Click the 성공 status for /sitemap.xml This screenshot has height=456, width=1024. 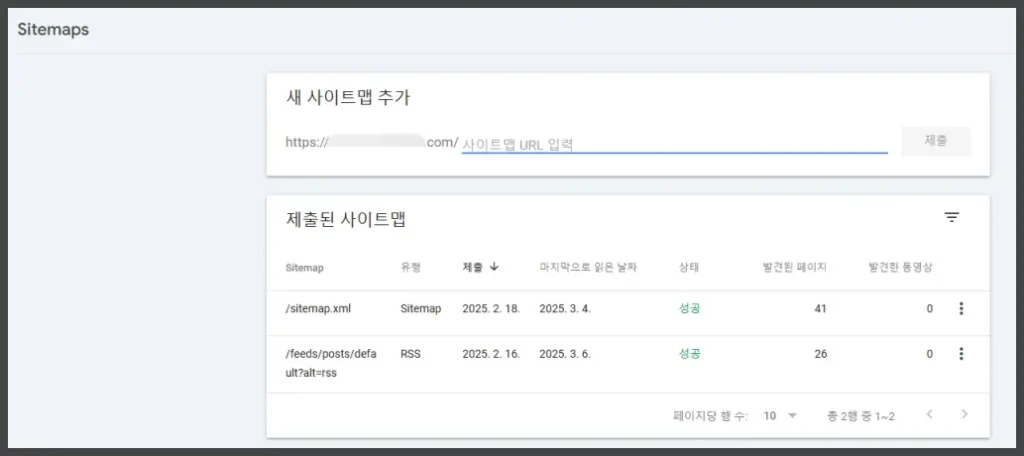click(689, 309)
